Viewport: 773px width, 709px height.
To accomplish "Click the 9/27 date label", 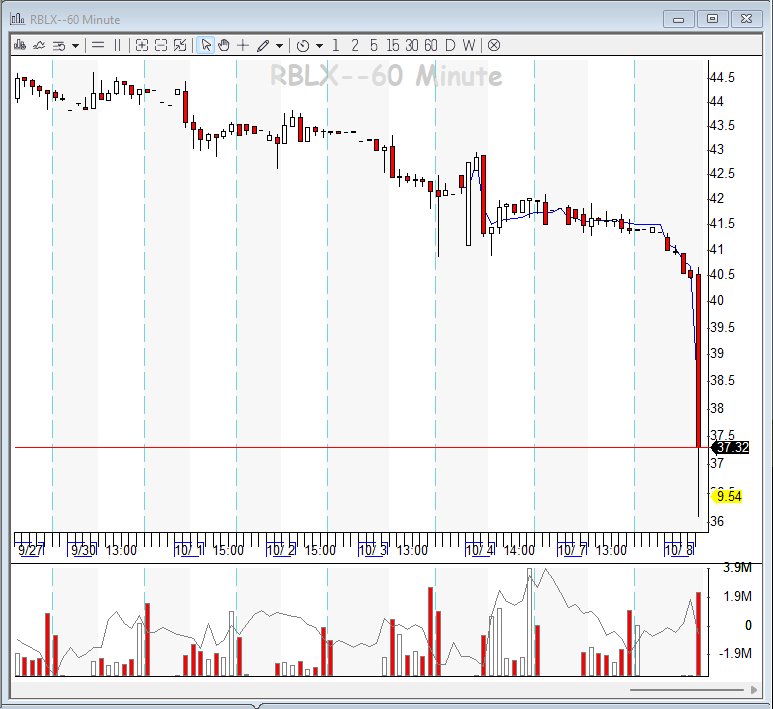I will (x=30, y=550).
